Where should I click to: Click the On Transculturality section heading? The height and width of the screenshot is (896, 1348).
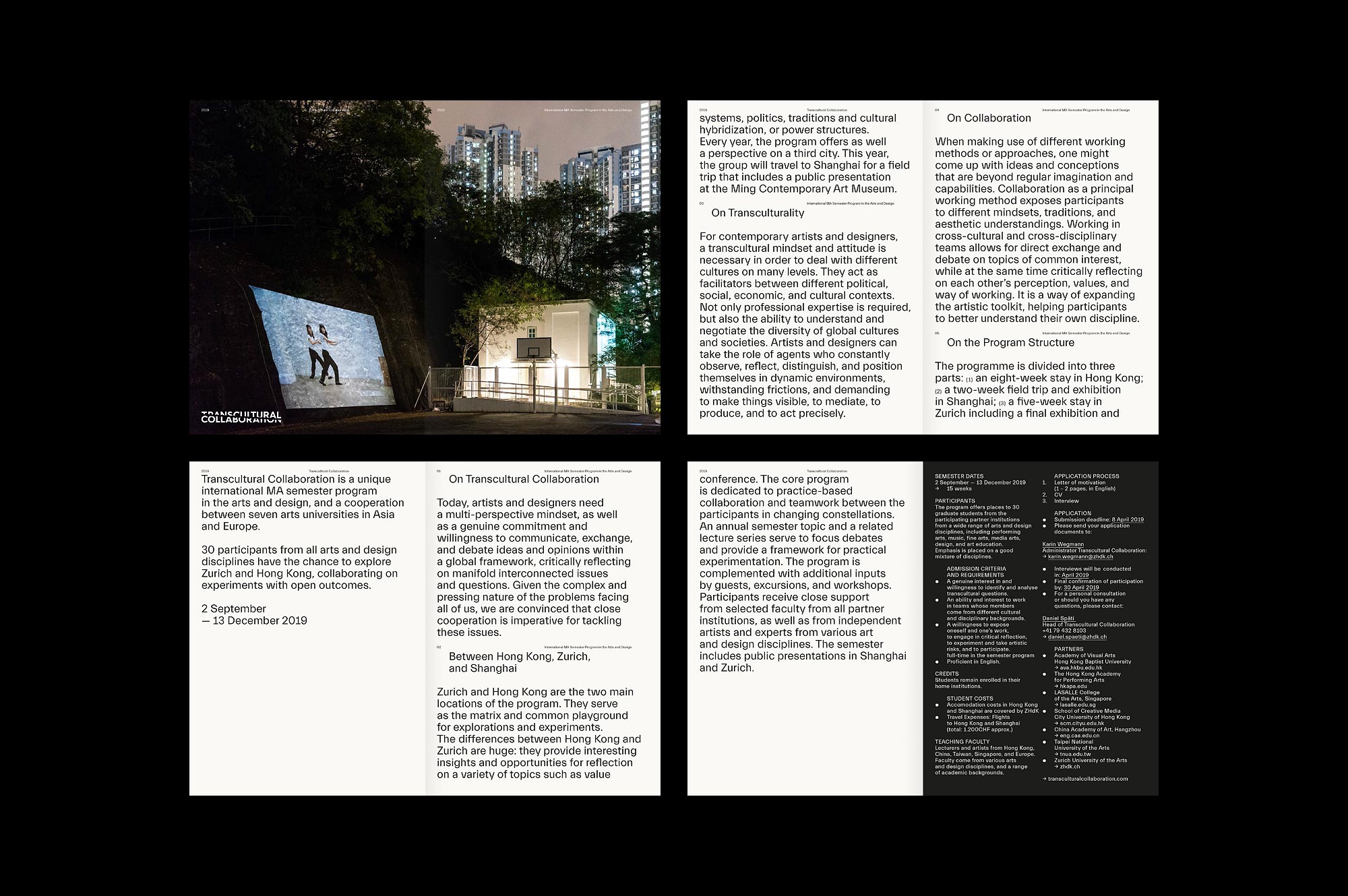coord(758,213)
